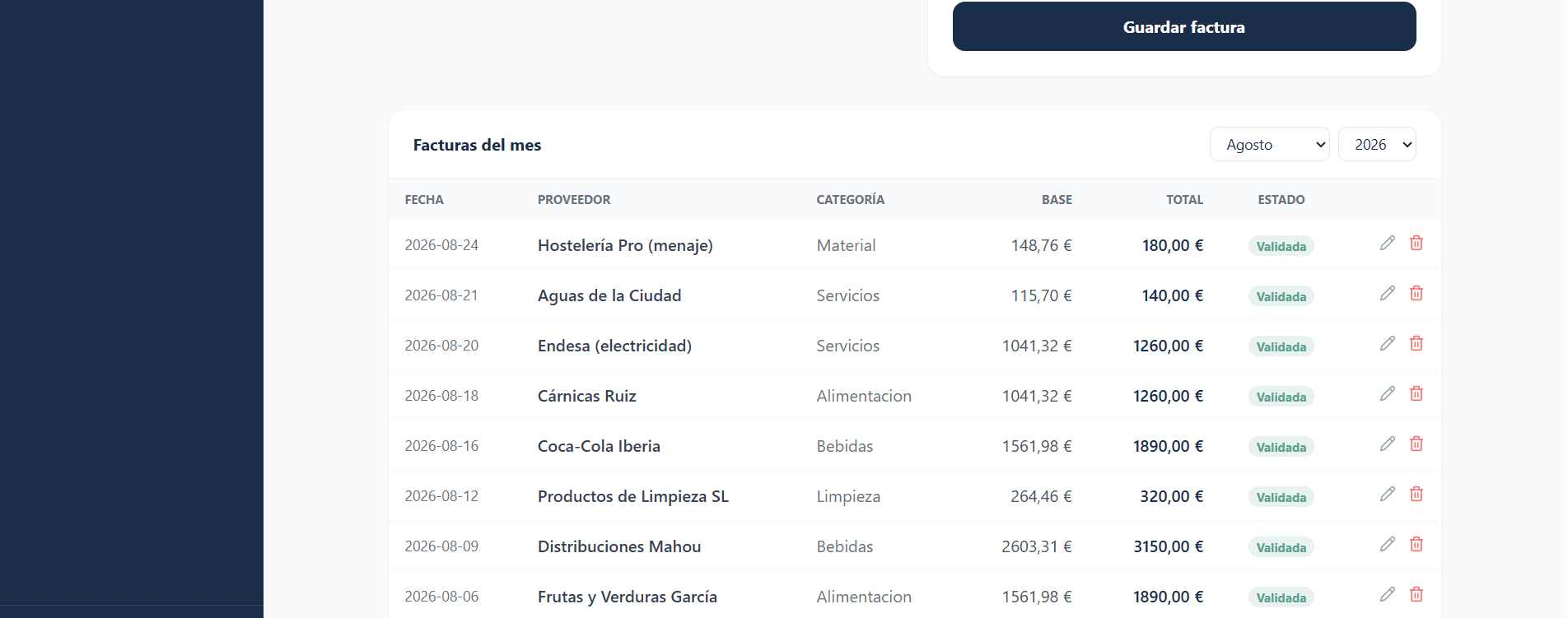
Task: Click the Validada badge for Coca-Cola Iberia
Action: pos(1281,447)
